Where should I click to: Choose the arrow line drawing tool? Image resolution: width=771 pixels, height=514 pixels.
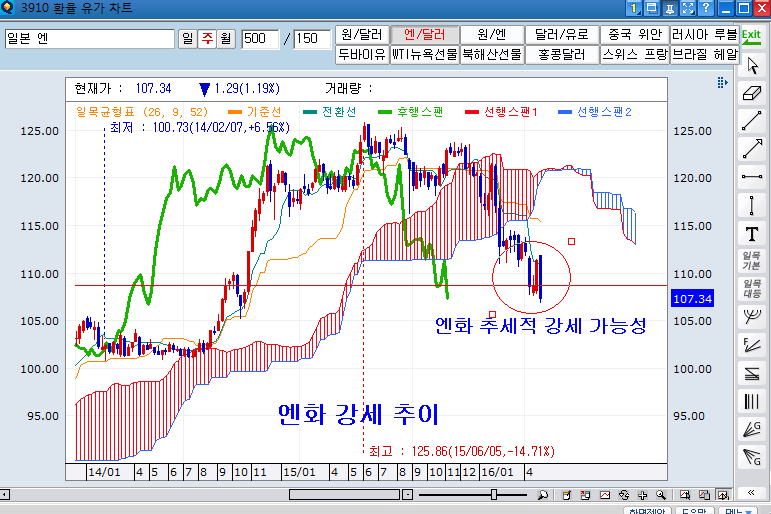pyautogui.click(x=752, y=149)
